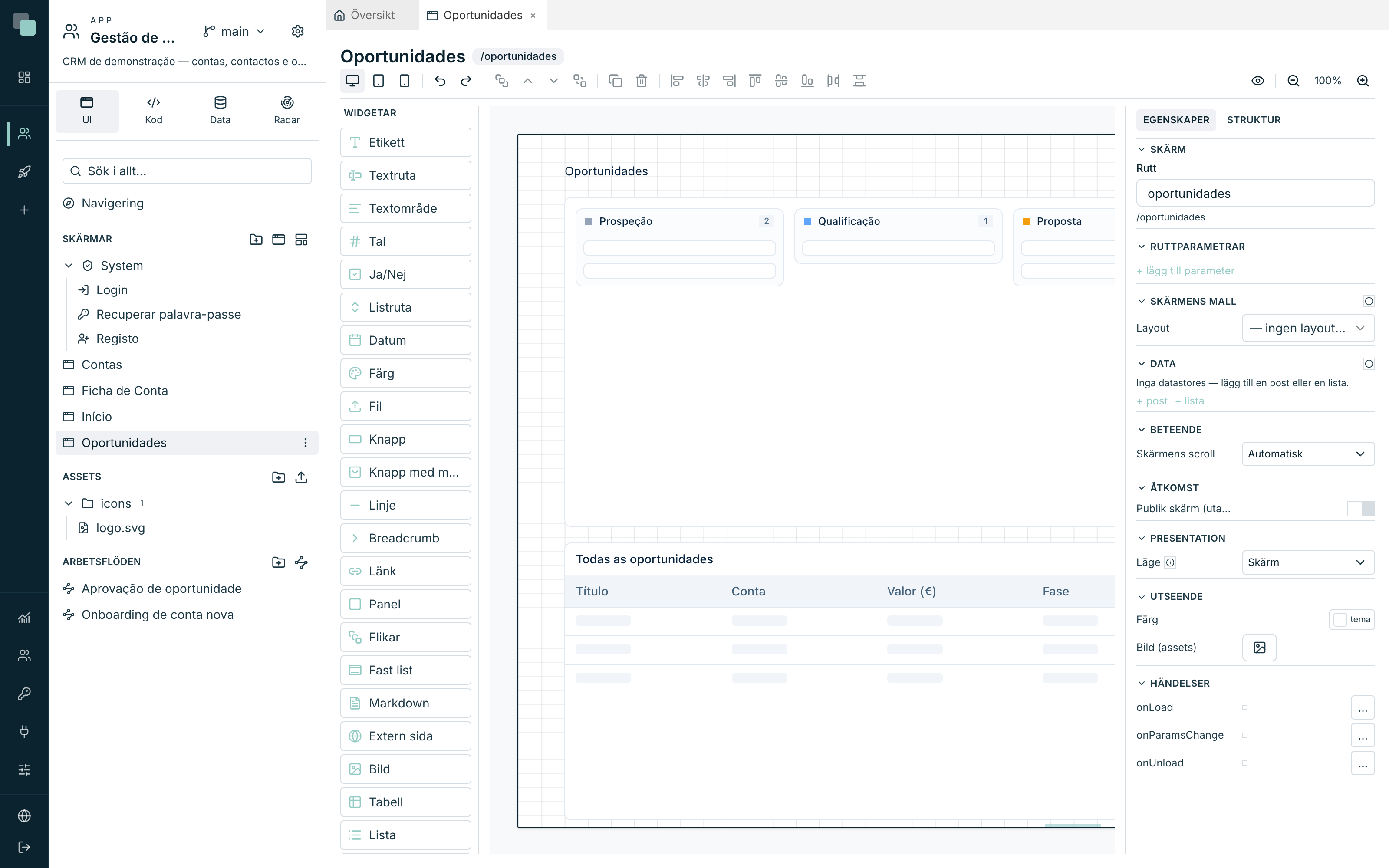Click '+ lägg till parameter' link
Viewport: 1389px width, 868px height.
(1185, 271)
